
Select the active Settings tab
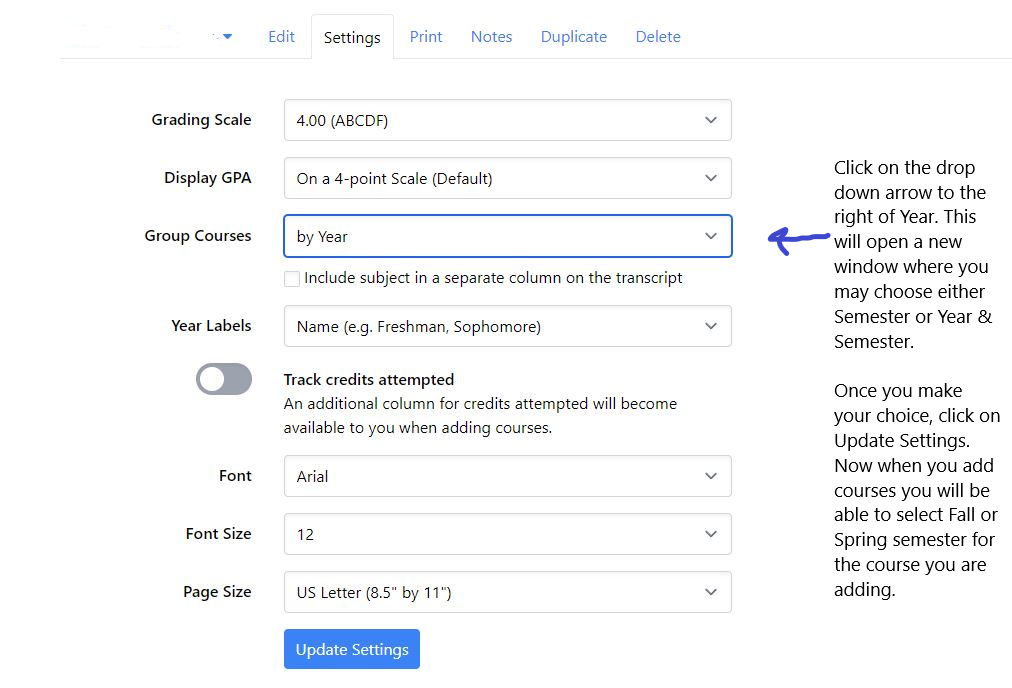pos(352,38)
